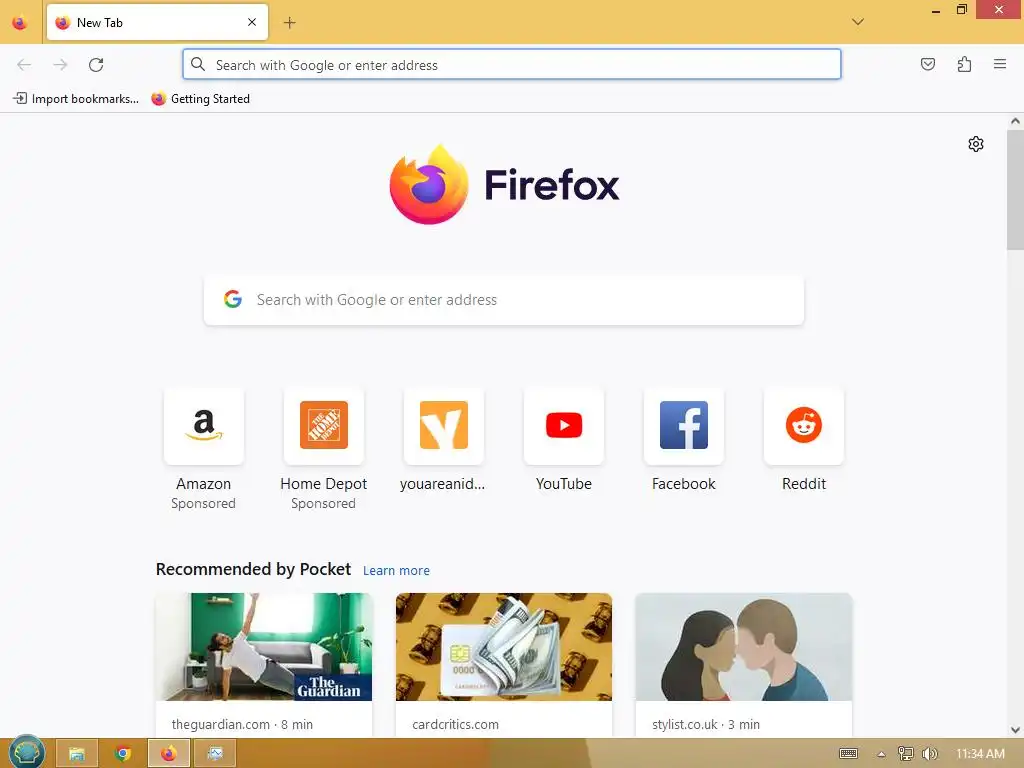Expand the list all tabs chevron
1024x768 pixels.
[857, 22]
